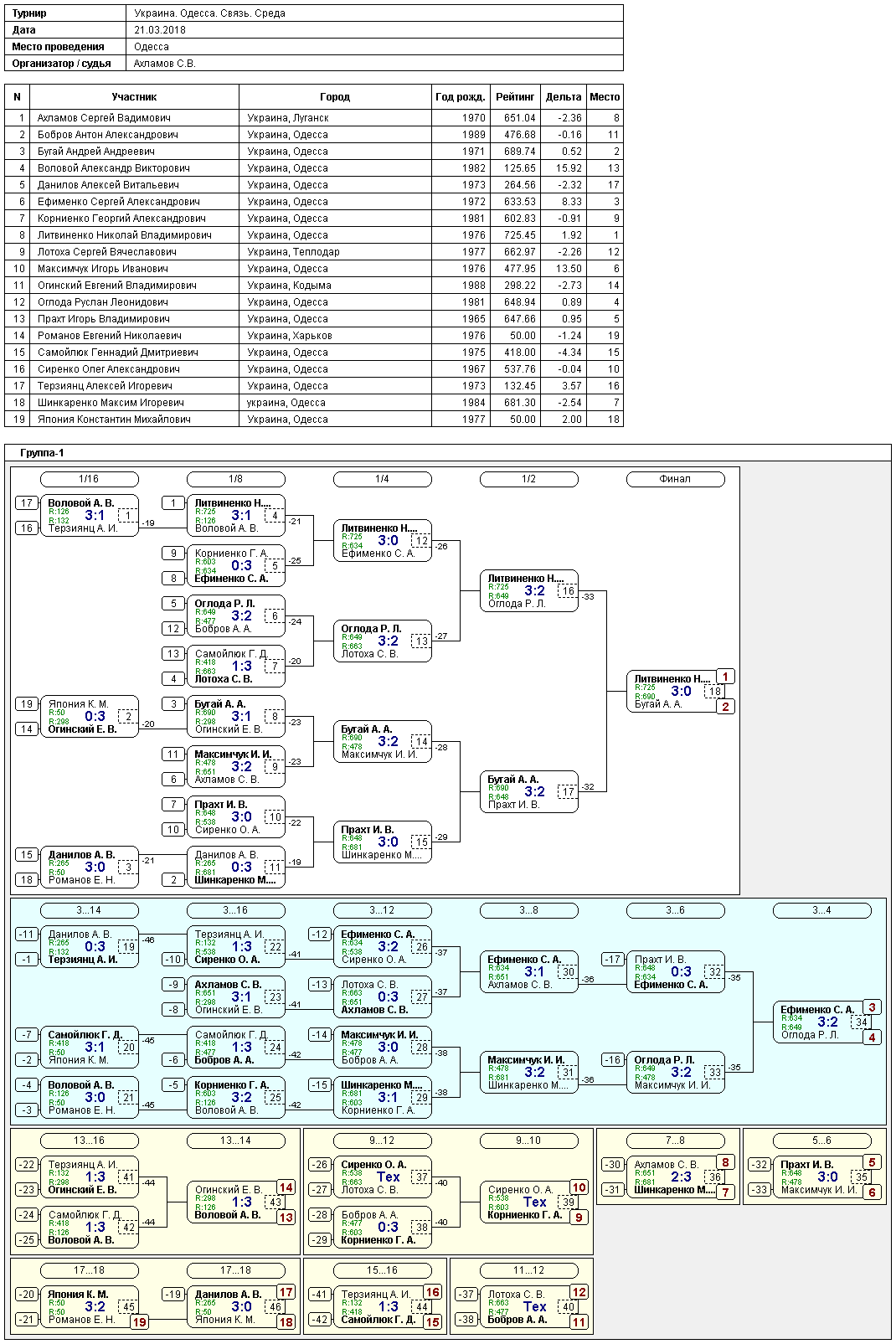The image size is (896, 1344).
Task: Click the red place badge 2 by Бугай
Action: [x=725, y=707]
